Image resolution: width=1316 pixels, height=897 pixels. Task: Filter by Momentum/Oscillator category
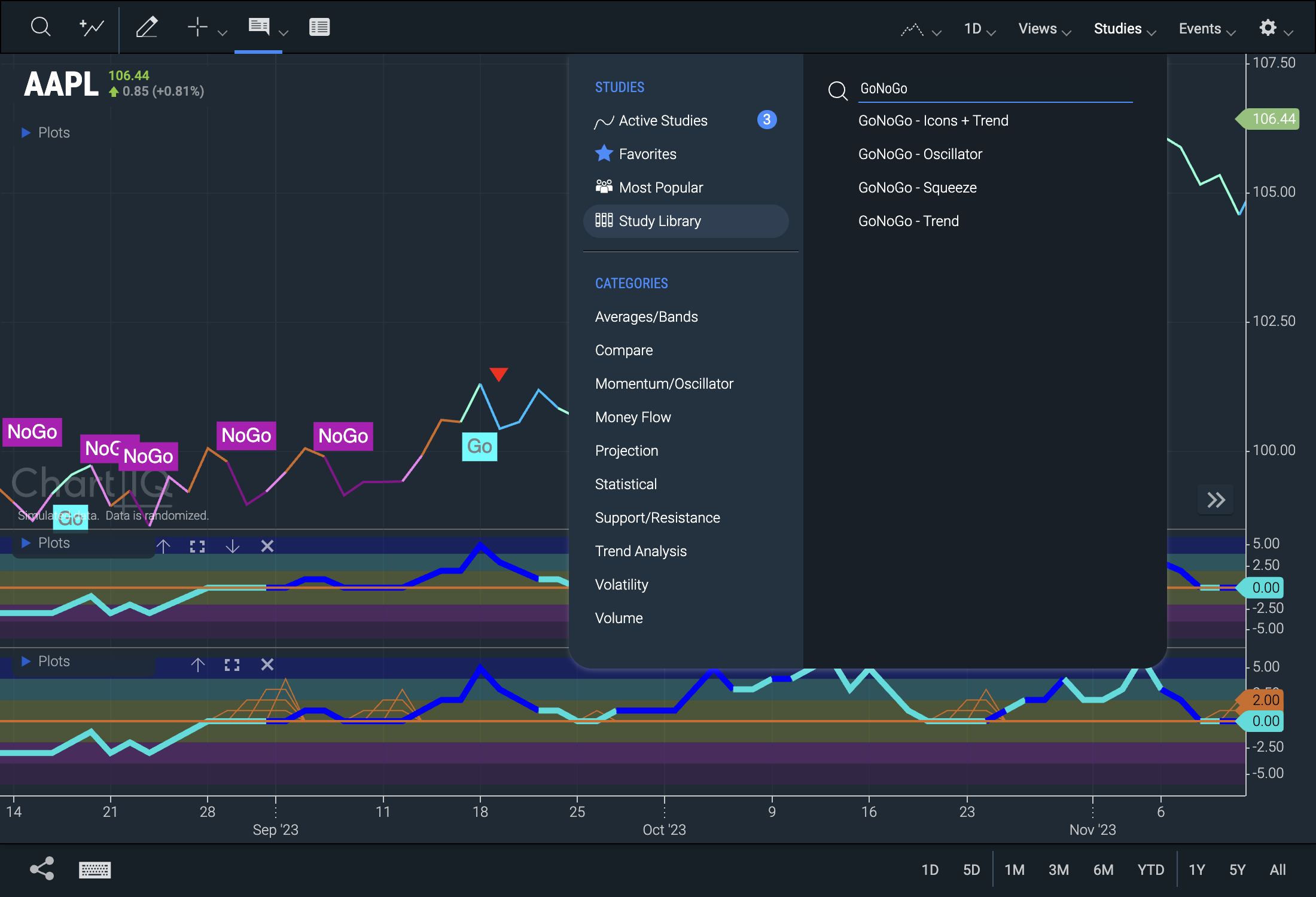664,384
